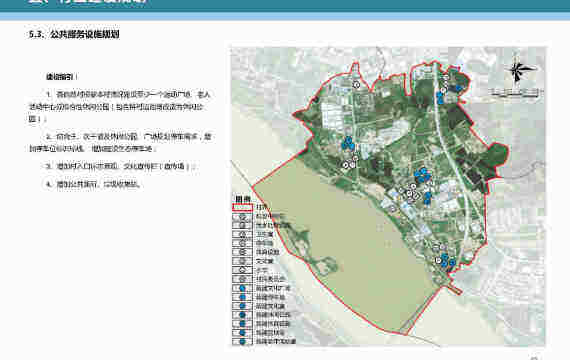
Task: Click the blue marker cluster in western village
Action: tap(348, 143)
